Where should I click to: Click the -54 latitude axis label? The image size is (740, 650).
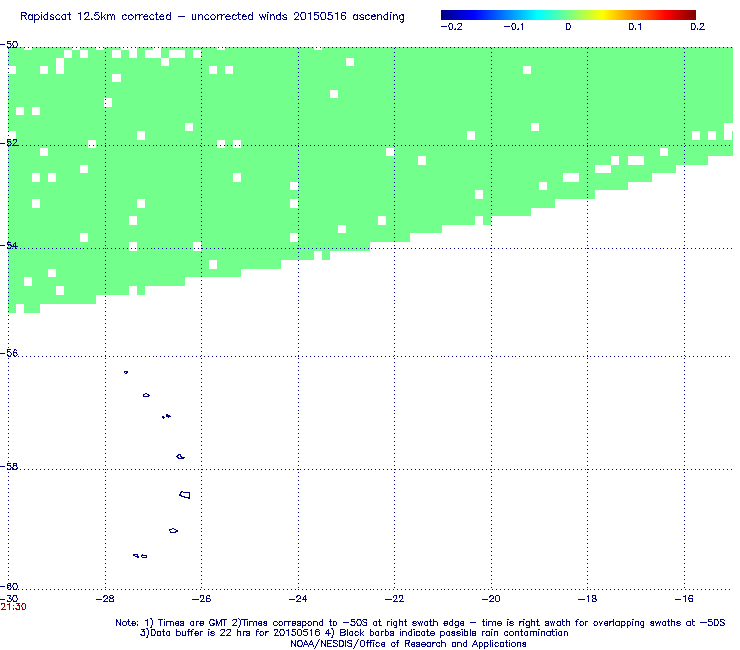9,245
